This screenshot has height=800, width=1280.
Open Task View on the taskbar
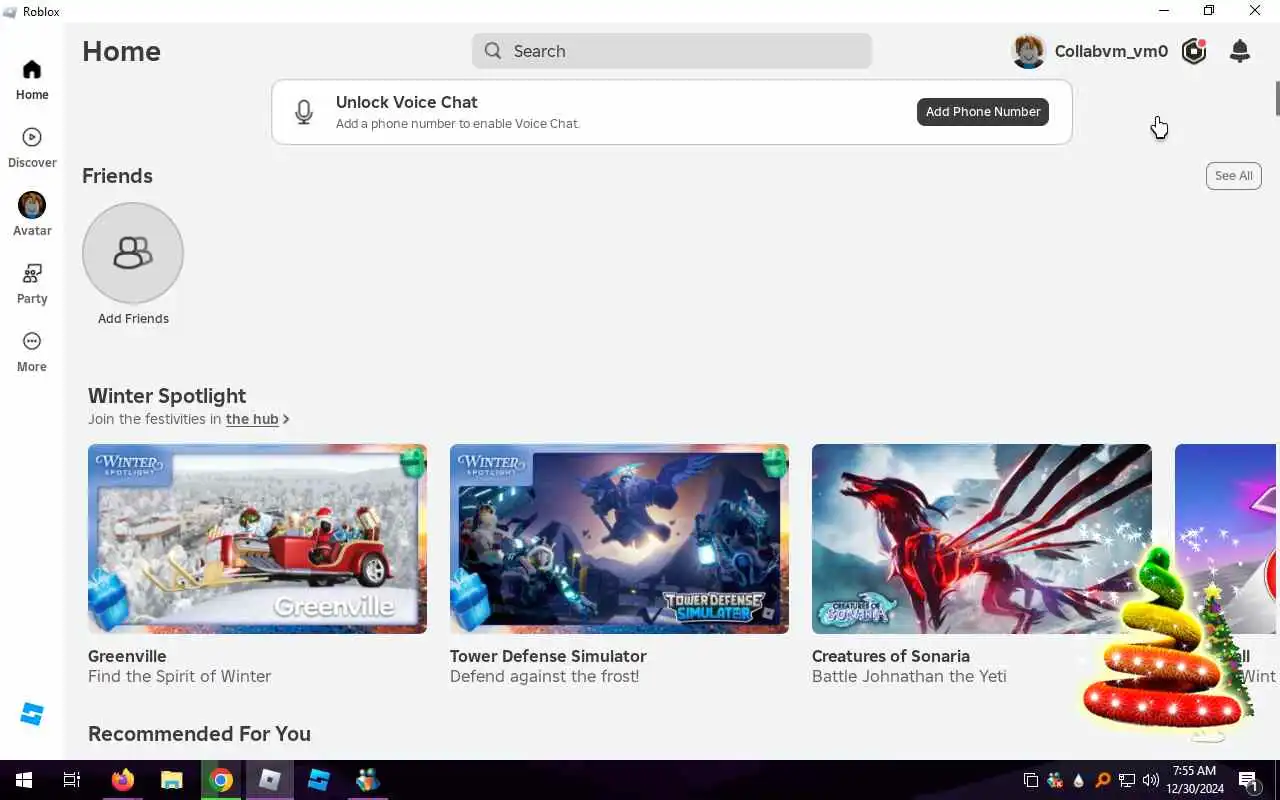point(72,780)
